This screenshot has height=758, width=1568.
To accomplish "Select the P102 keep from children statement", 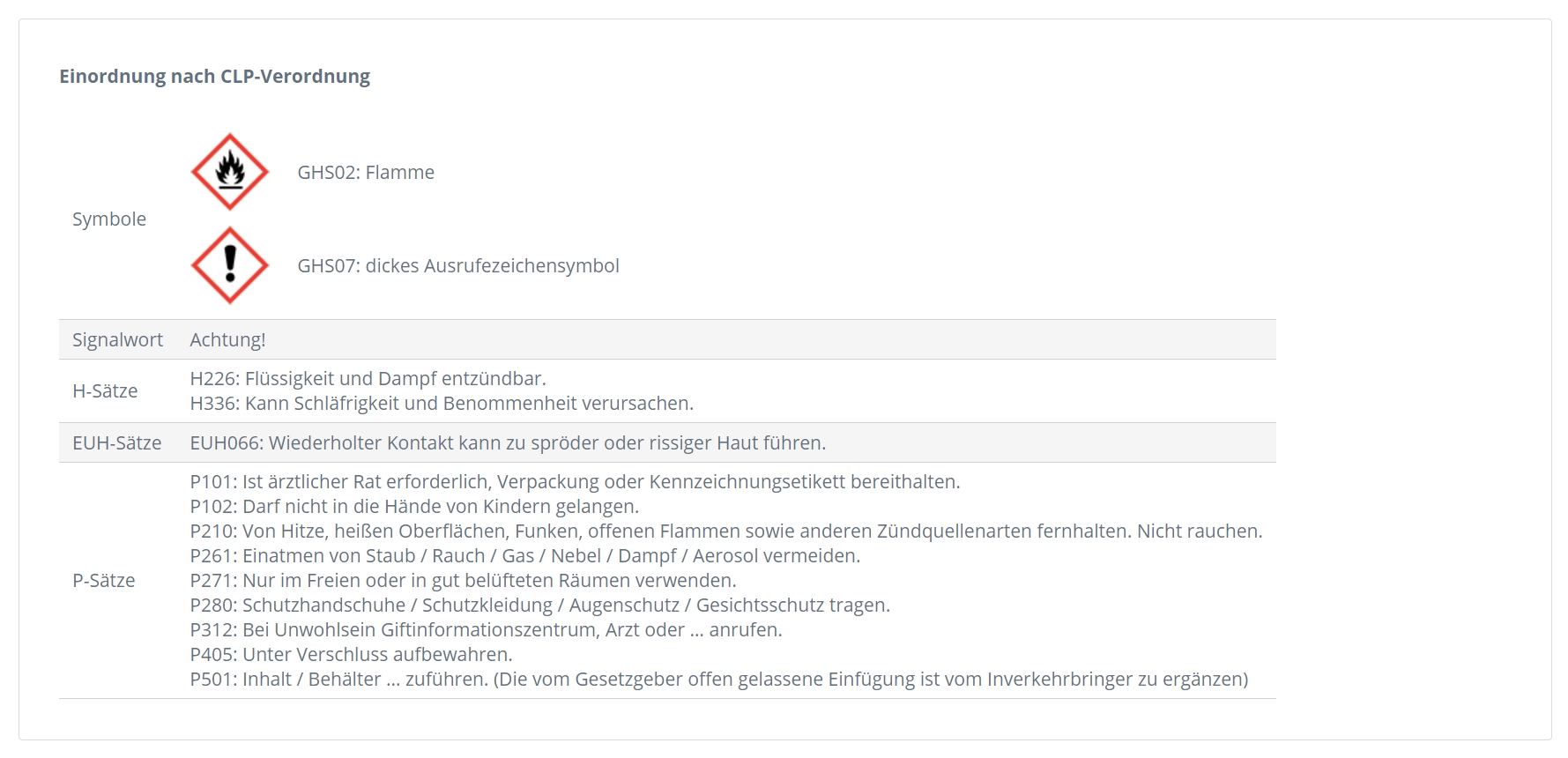I will [x=414, y=507].
